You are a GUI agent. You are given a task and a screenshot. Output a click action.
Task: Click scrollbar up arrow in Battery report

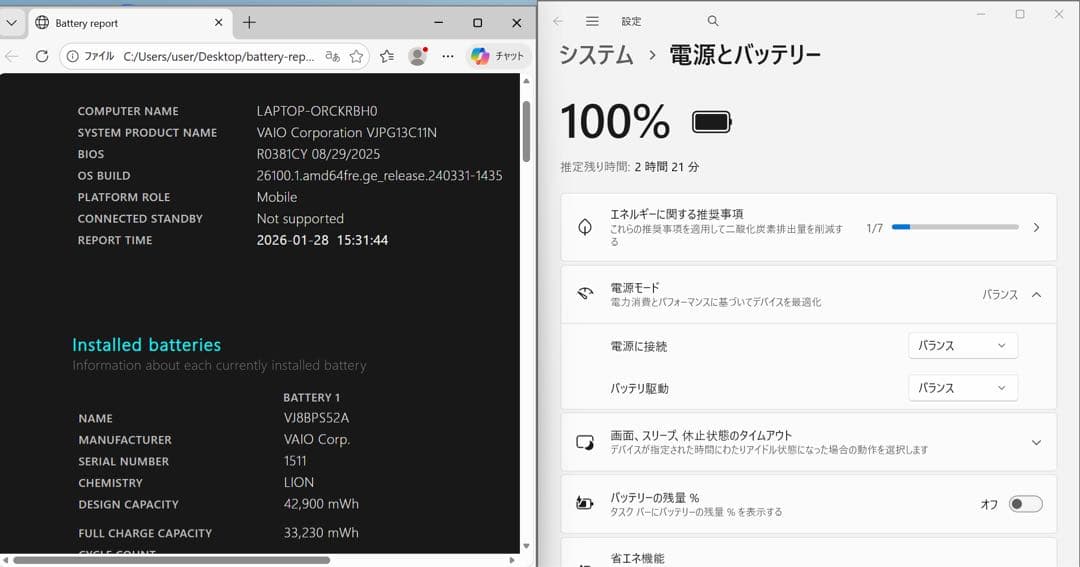[526, 81]
